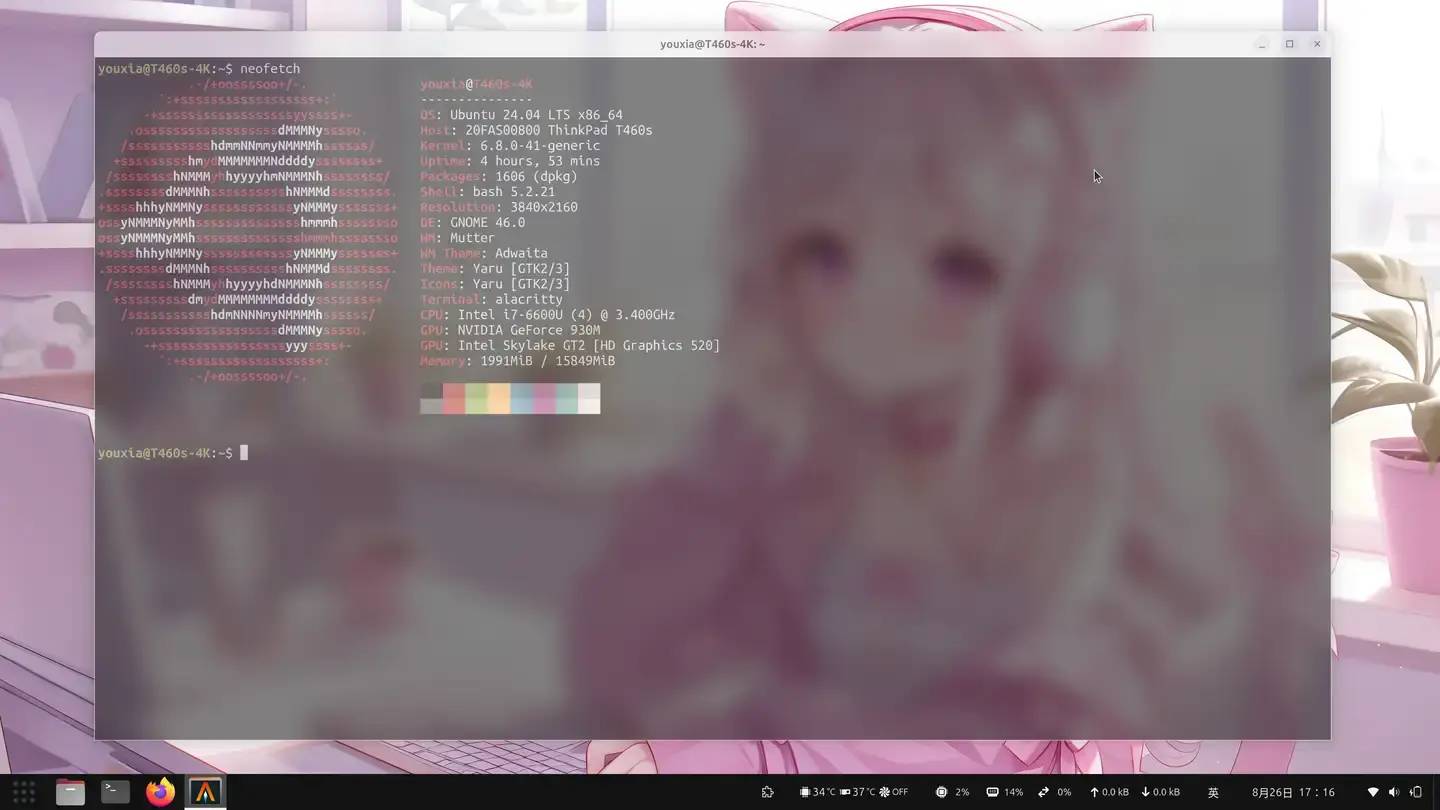Screen dimensions: 1440x810
Task: Open the GNOME Terminal taskbar icon
Action: pos(115,792)
